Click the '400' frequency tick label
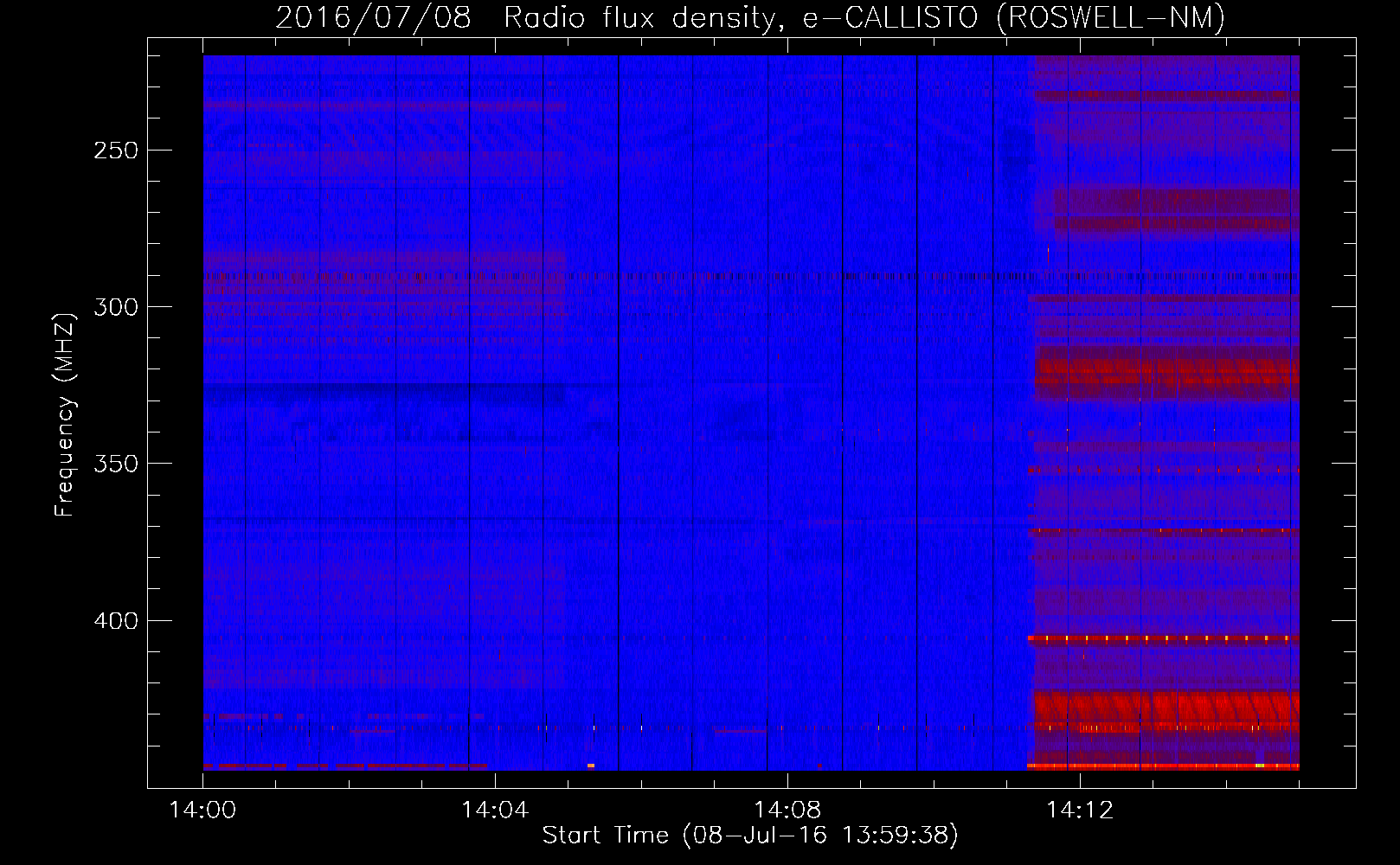The width and height of the screenshot is (1400, 865). [116, 621]
